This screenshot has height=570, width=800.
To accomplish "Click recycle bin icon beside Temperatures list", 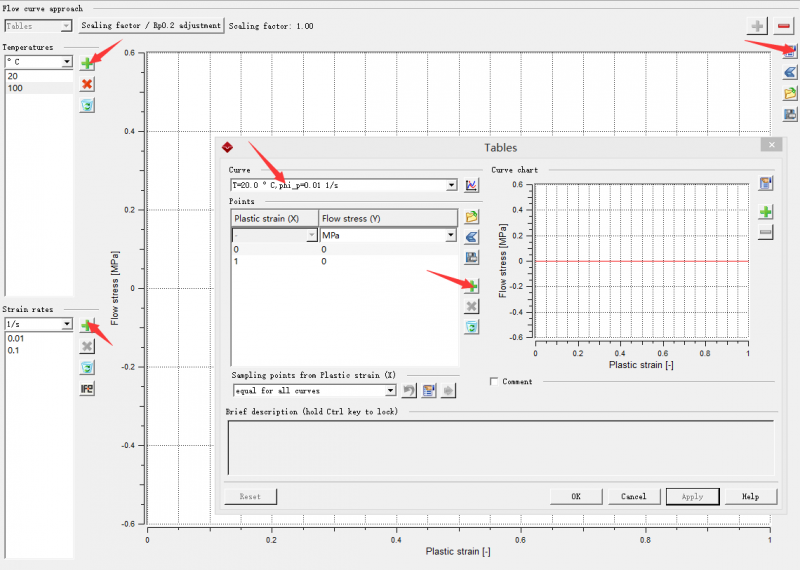I will pos(87,106).
